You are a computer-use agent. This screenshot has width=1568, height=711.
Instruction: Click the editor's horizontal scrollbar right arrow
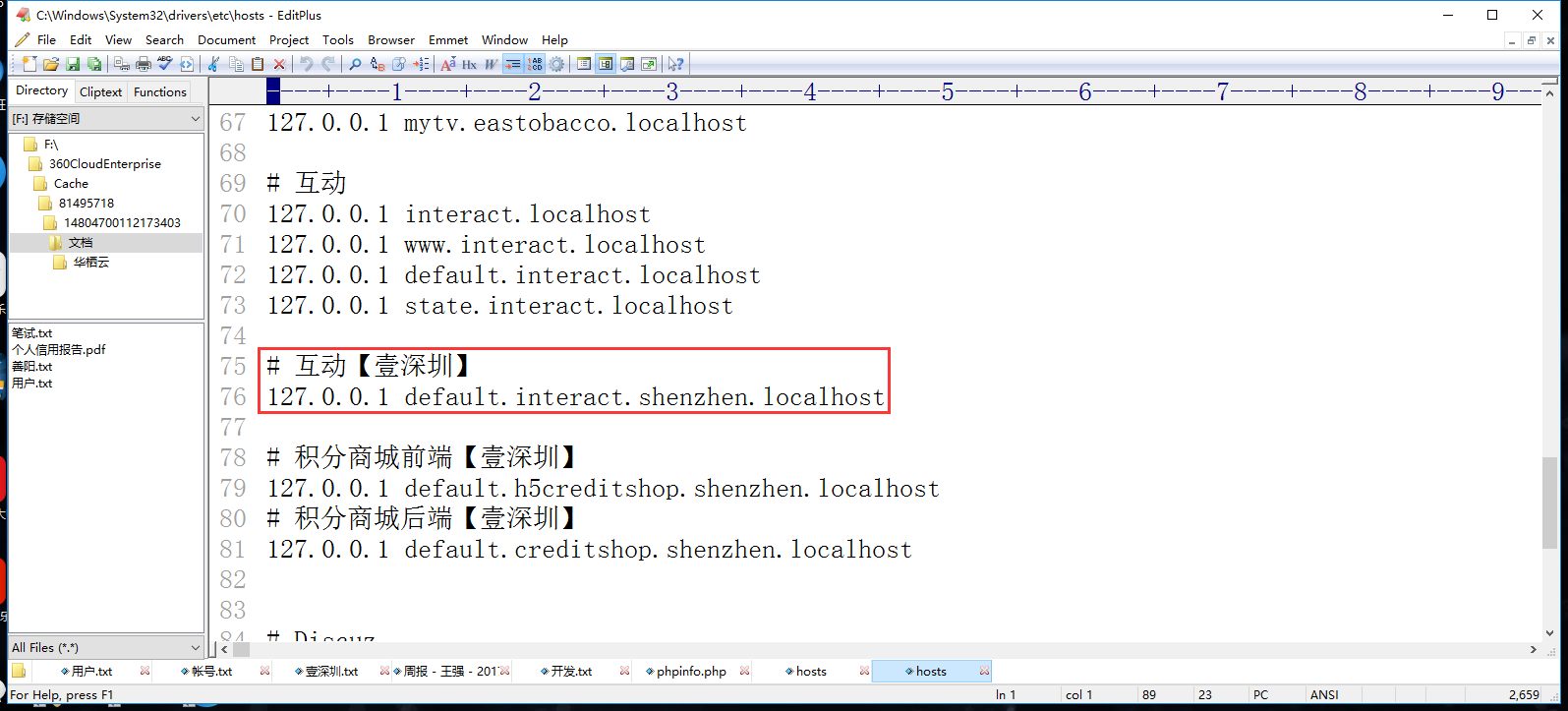tap(1533, 649)
